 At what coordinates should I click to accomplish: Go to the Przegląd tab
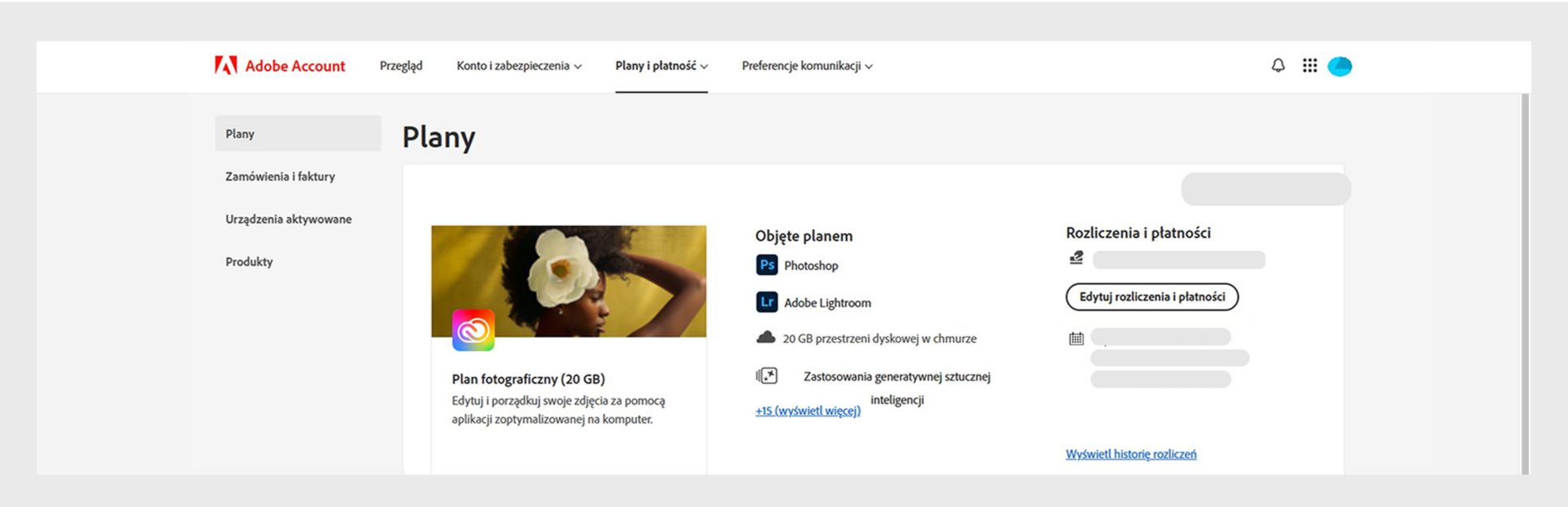[401, 65]
